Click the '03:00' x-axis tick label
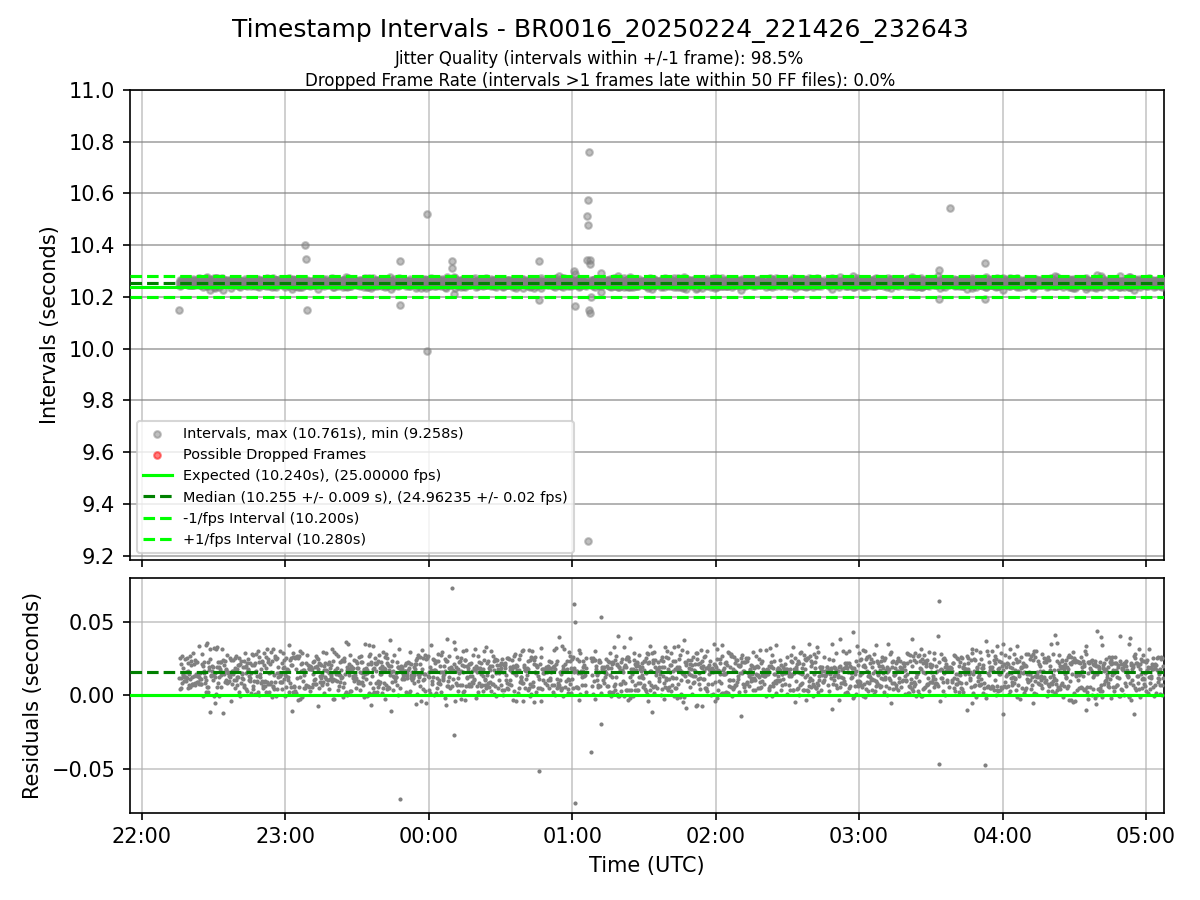1200x900 pixels. [x=859, y=834]
